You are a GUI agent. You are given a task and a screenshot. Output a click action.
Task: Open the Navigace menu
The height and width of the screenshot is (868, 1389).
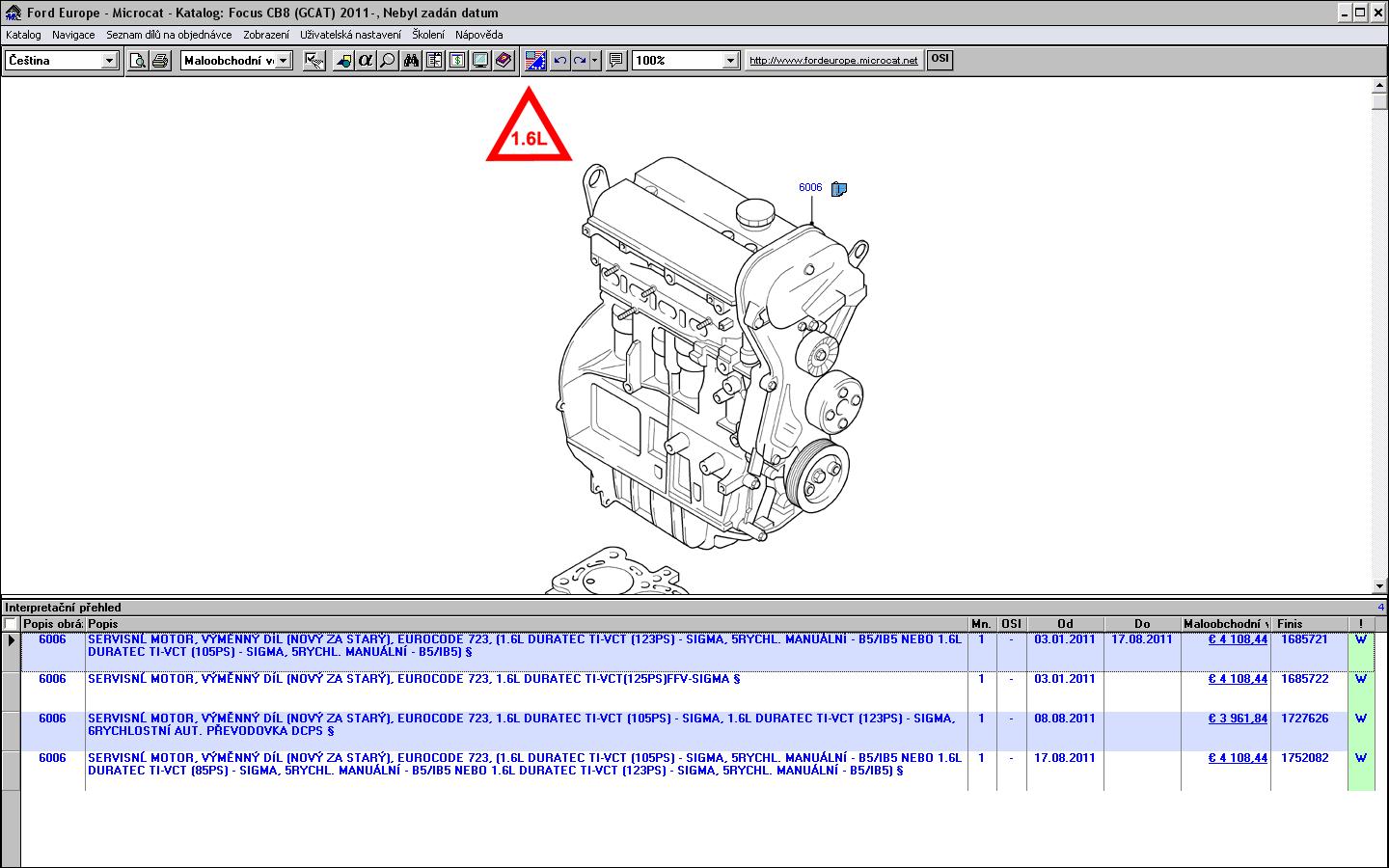tap(73, 35)
